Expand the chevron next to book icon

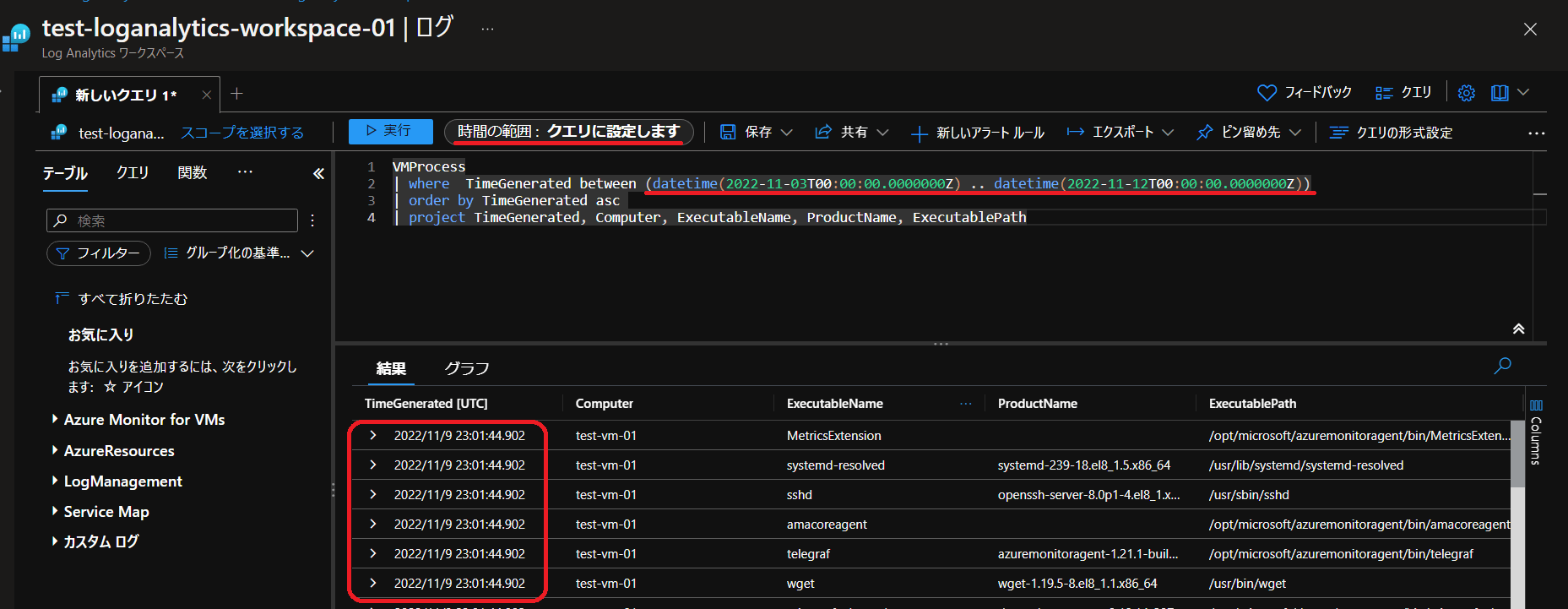click(x=1523, y=93)
